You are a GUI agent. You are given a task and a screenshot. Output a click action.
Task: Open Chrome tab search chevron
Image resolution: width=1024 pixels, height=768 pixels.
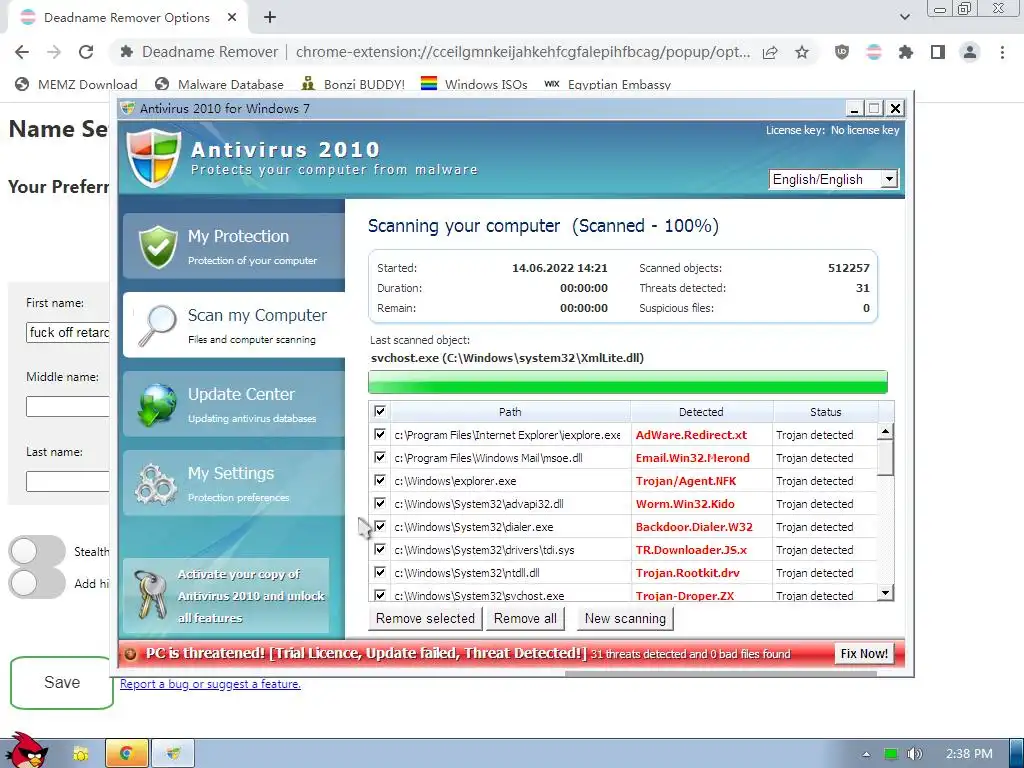coord(904,17)
